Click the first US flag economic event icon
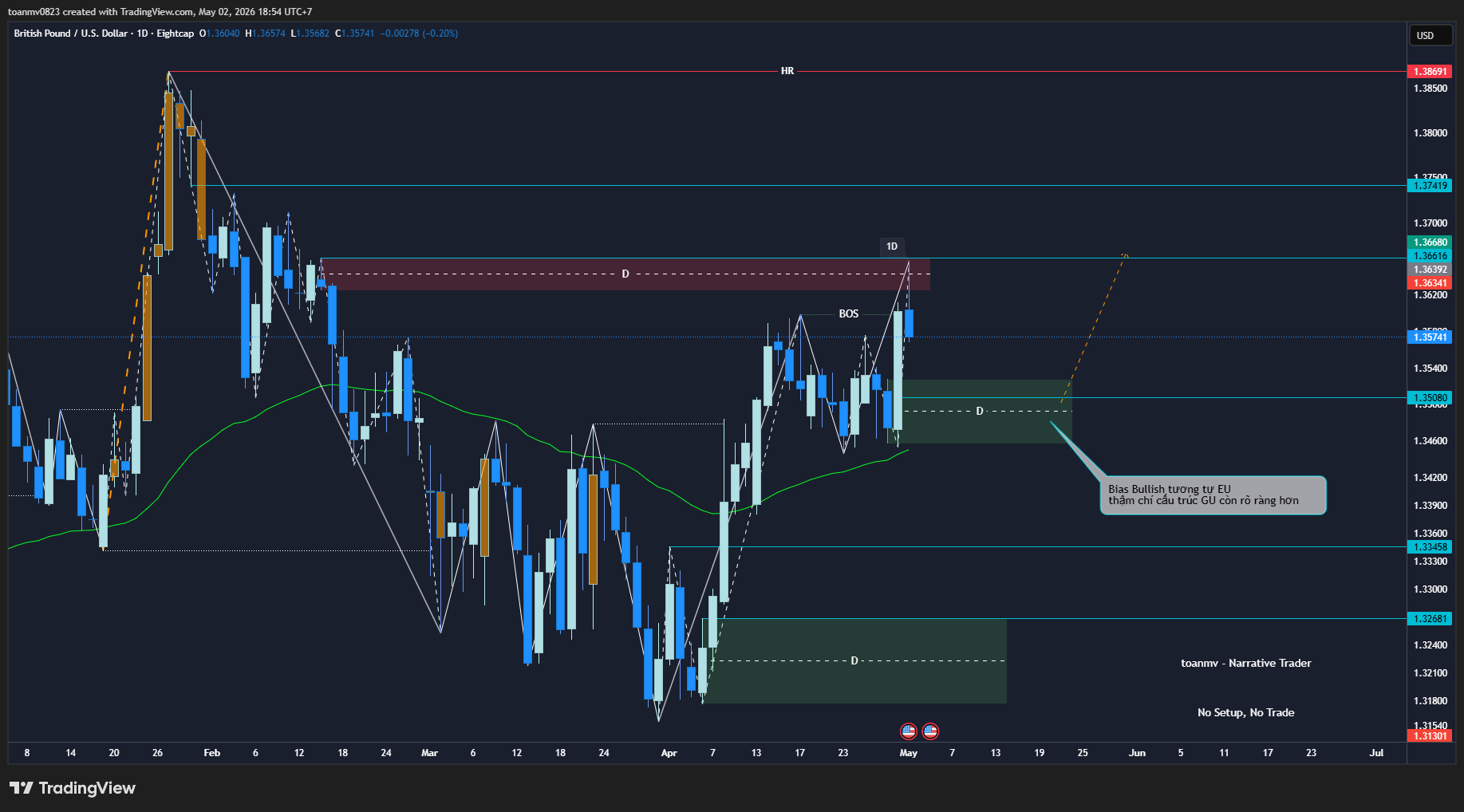Viewport: 1464px width, 812px height. [x=908, y=731]
